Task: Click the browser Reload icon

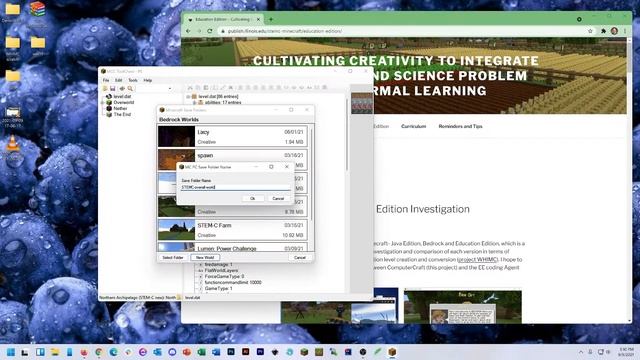Action: [210, 31]
